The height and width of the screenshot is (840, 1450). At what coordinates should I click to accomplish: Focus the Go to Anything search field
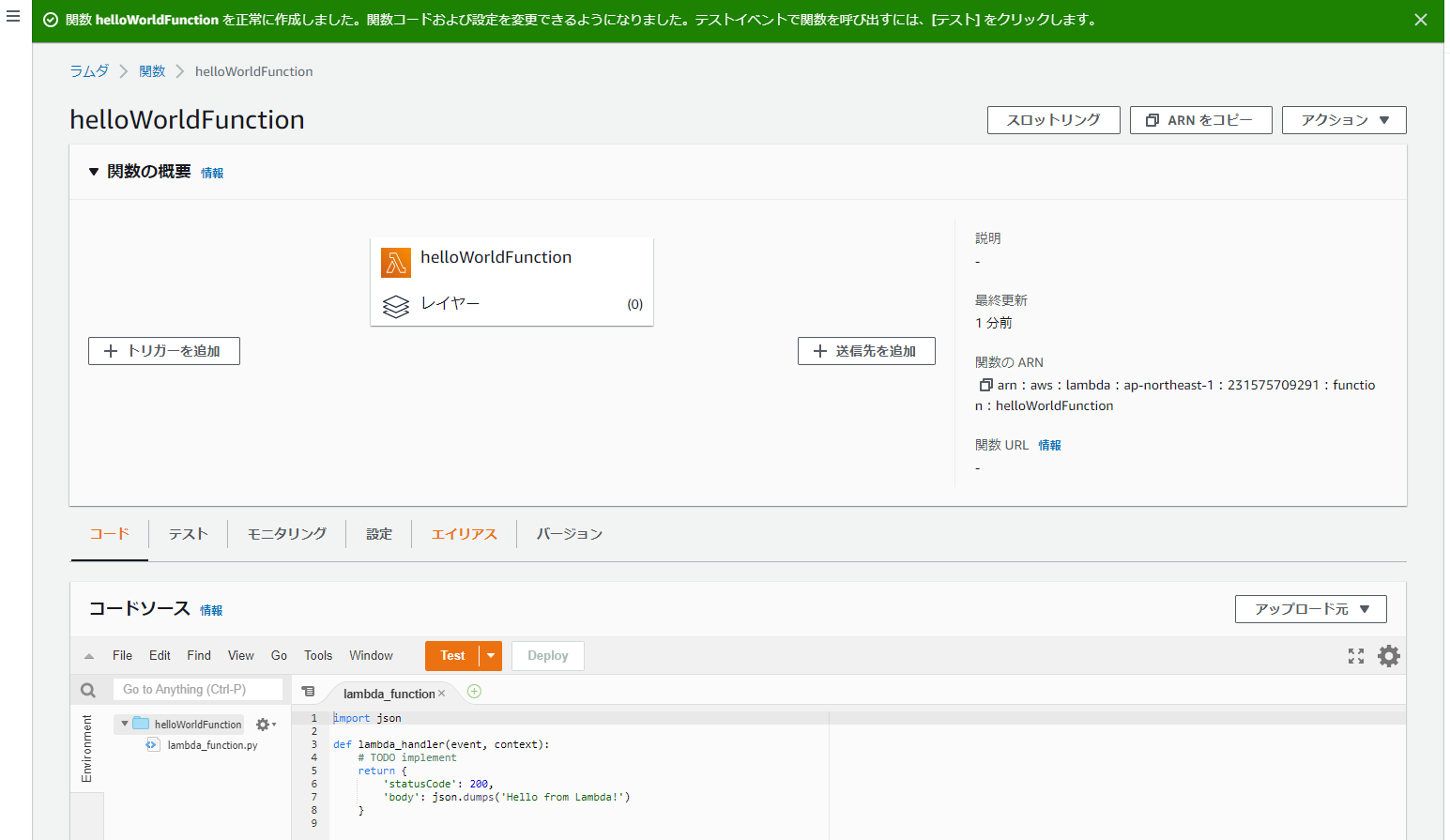click(197, 690)
